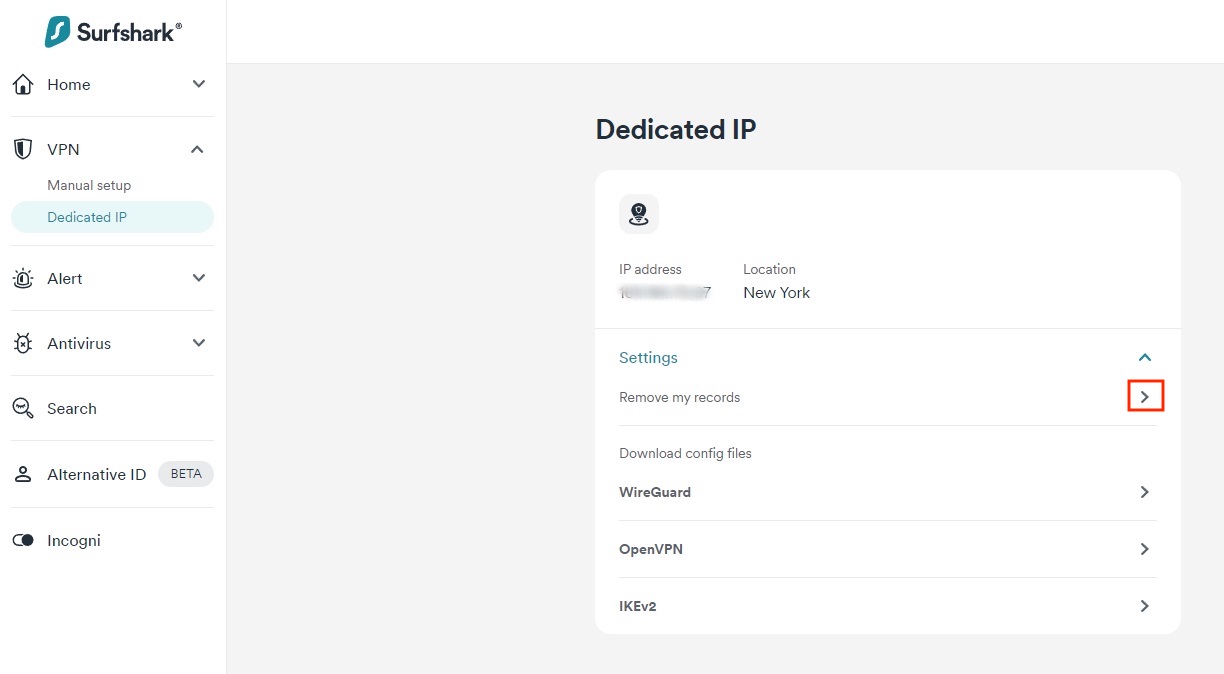Select Manual setup submenu

pyautogui.click(x=89, y=185)
